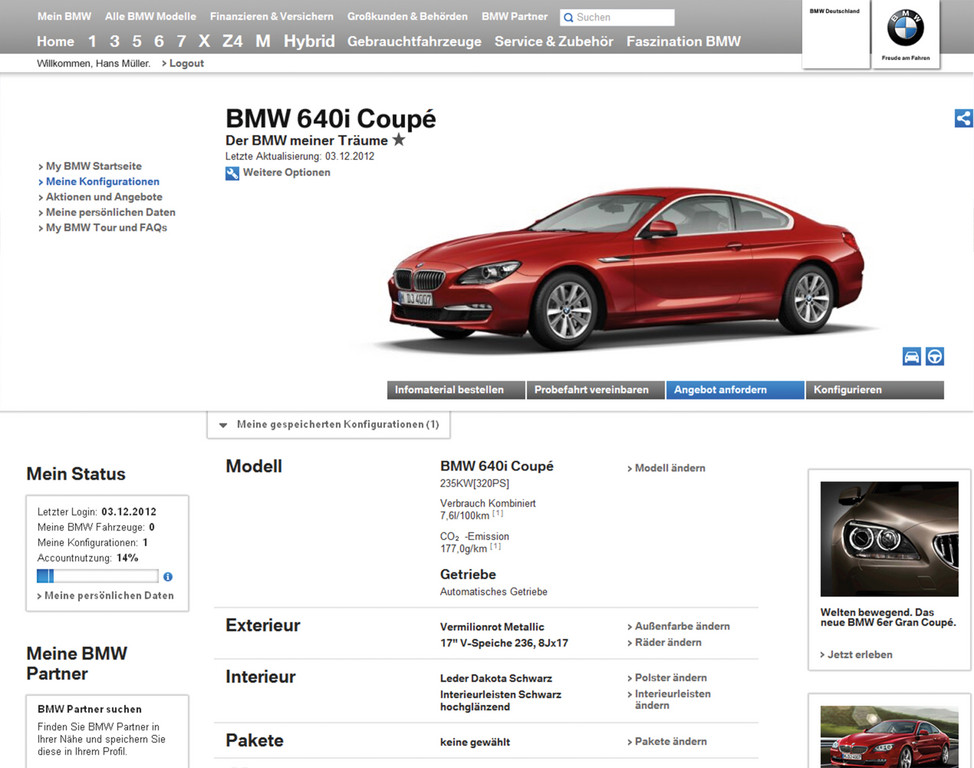Select the X models nav item
Screen dimensions: 974x768
[x=204, y=42]
